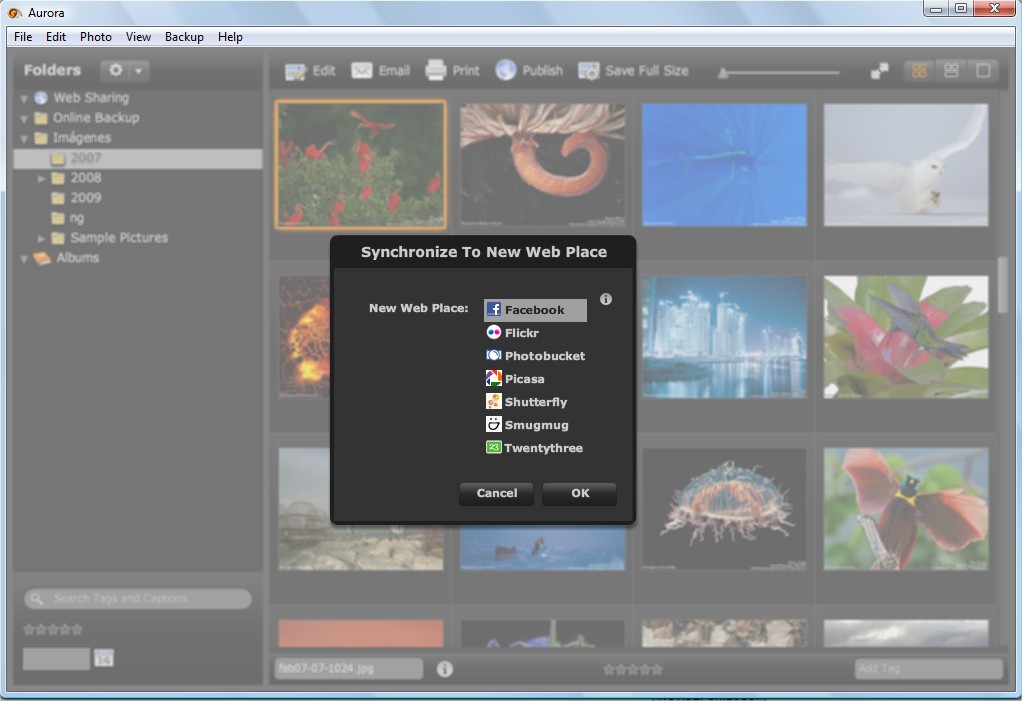The image size is (1022, 701).
Task: Collapse the Online Backup tree node
Action: tap(24, 119)
